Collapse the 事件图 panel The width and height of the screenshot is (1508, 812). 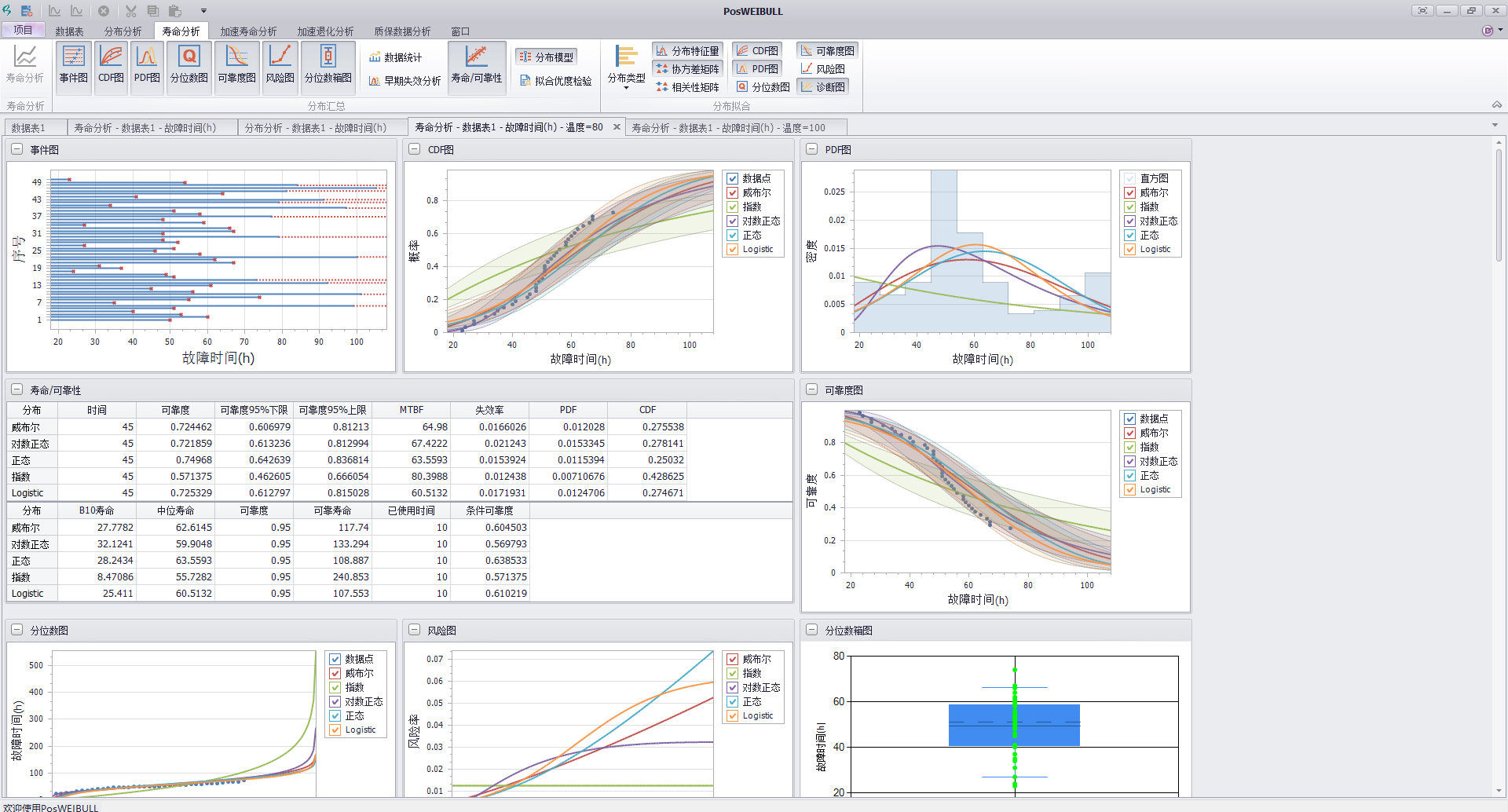click(17, 149)
